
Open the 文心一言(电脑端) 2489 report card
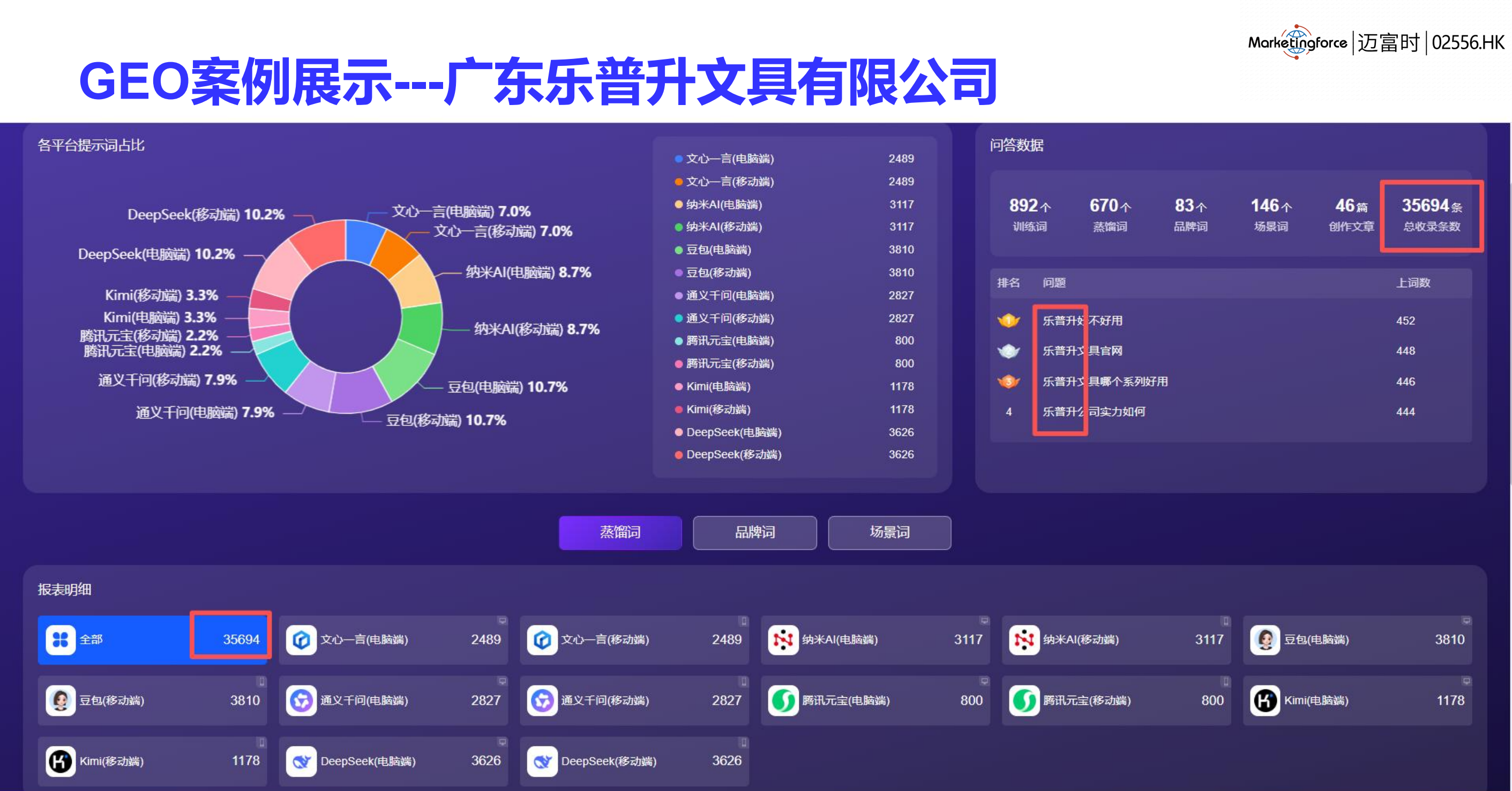pyautogui.click(x=393, y=639)
